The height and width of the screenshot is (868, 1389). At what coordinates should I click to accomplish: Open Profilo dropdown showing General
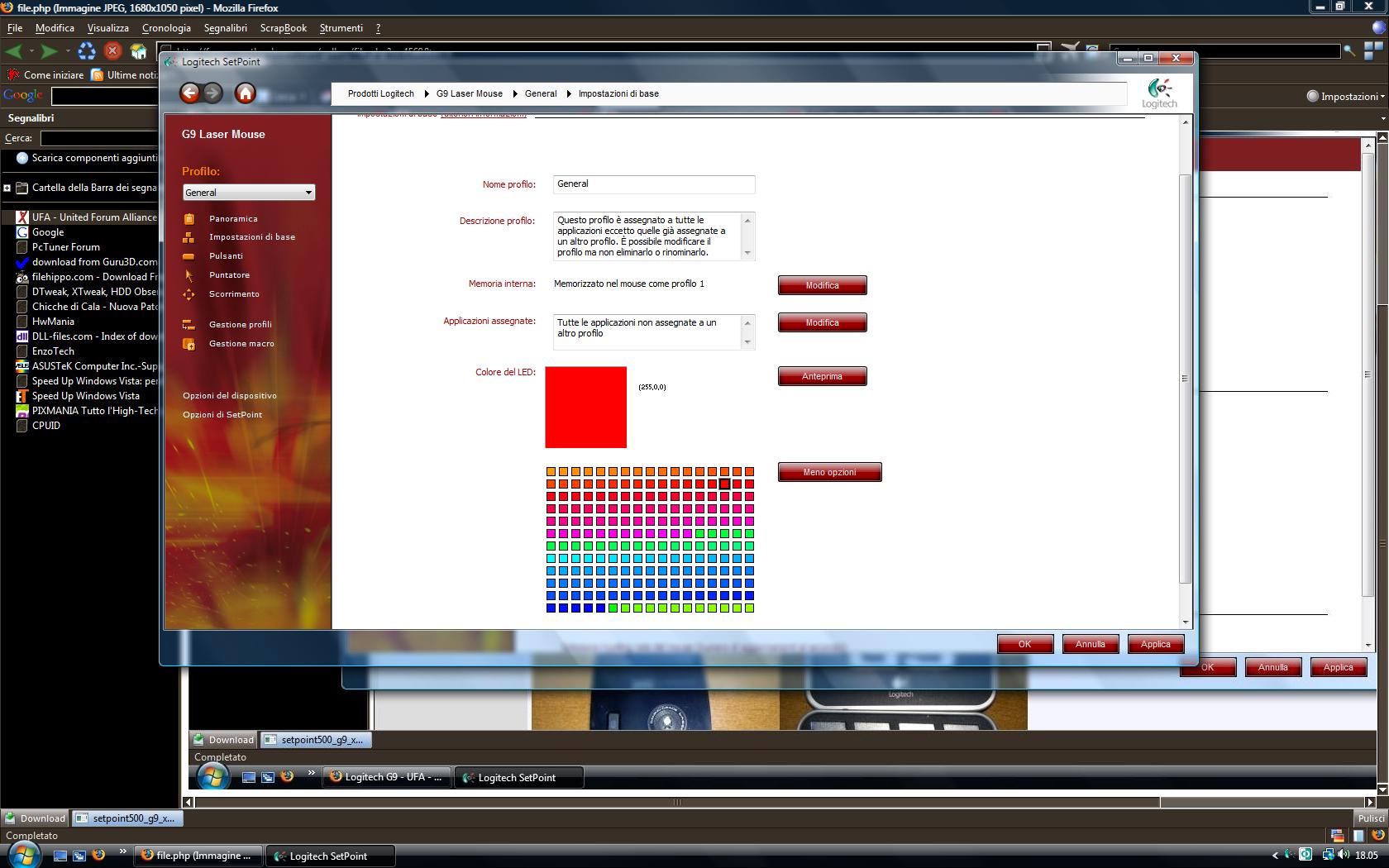coord(249,193)
